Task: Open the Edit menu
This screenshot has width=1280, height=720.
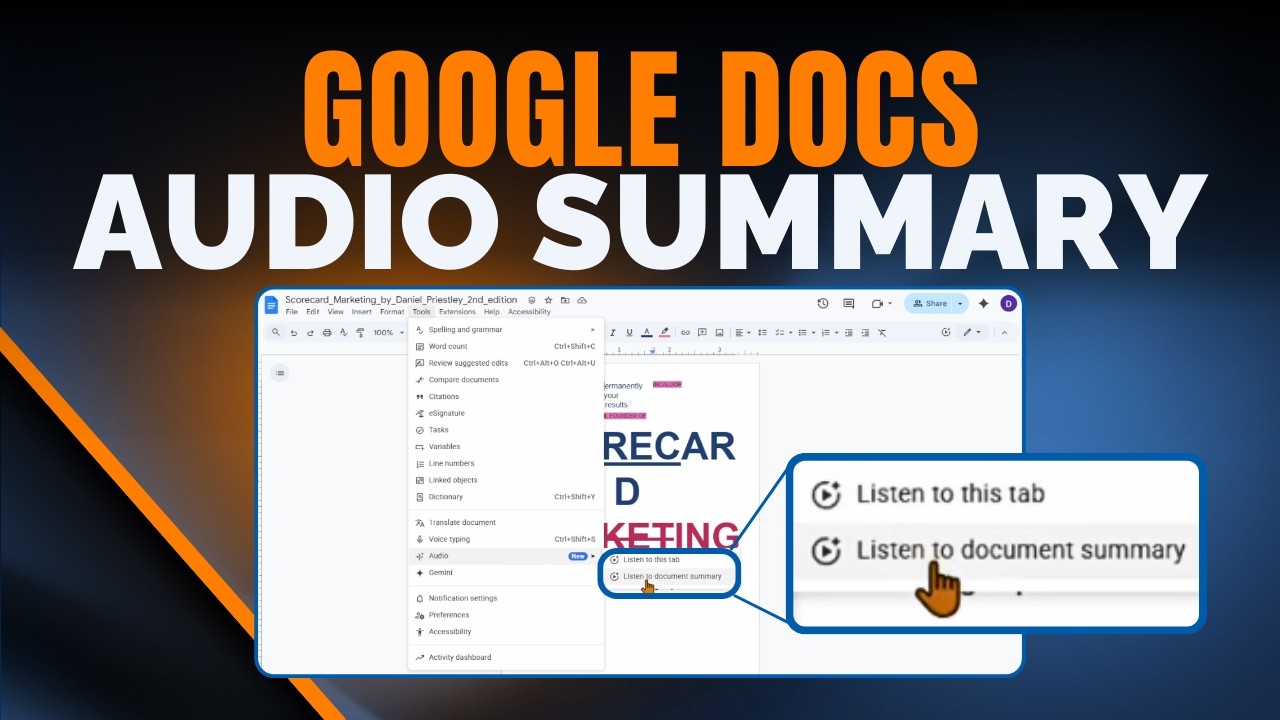Action: (313, 312)
